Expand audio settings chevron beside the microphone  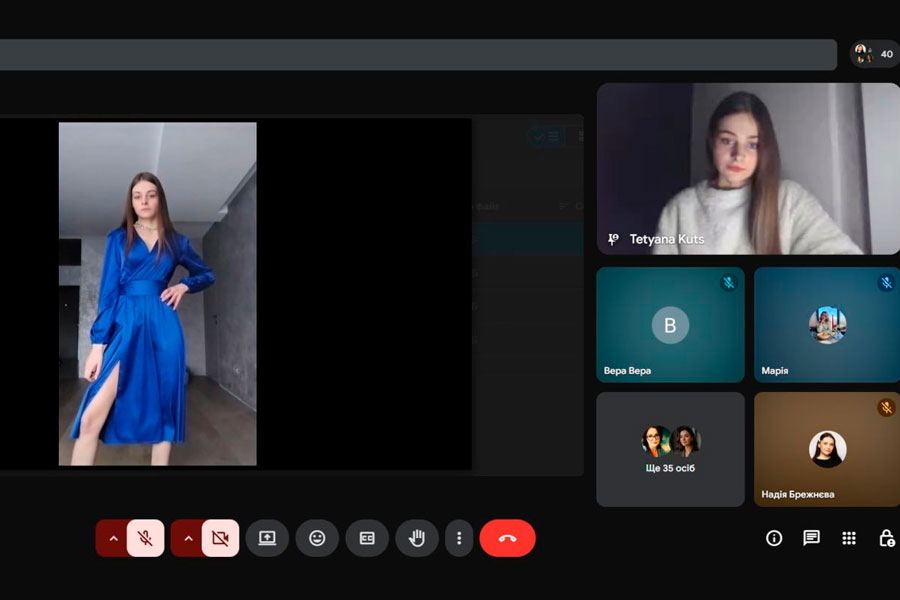click(113, 538)
